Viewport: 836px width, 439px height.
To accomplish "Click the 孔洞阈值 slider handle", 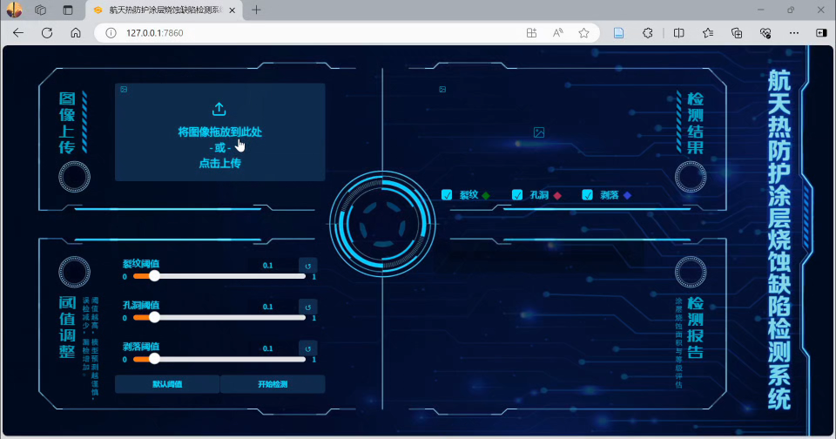I will (154, 317).
